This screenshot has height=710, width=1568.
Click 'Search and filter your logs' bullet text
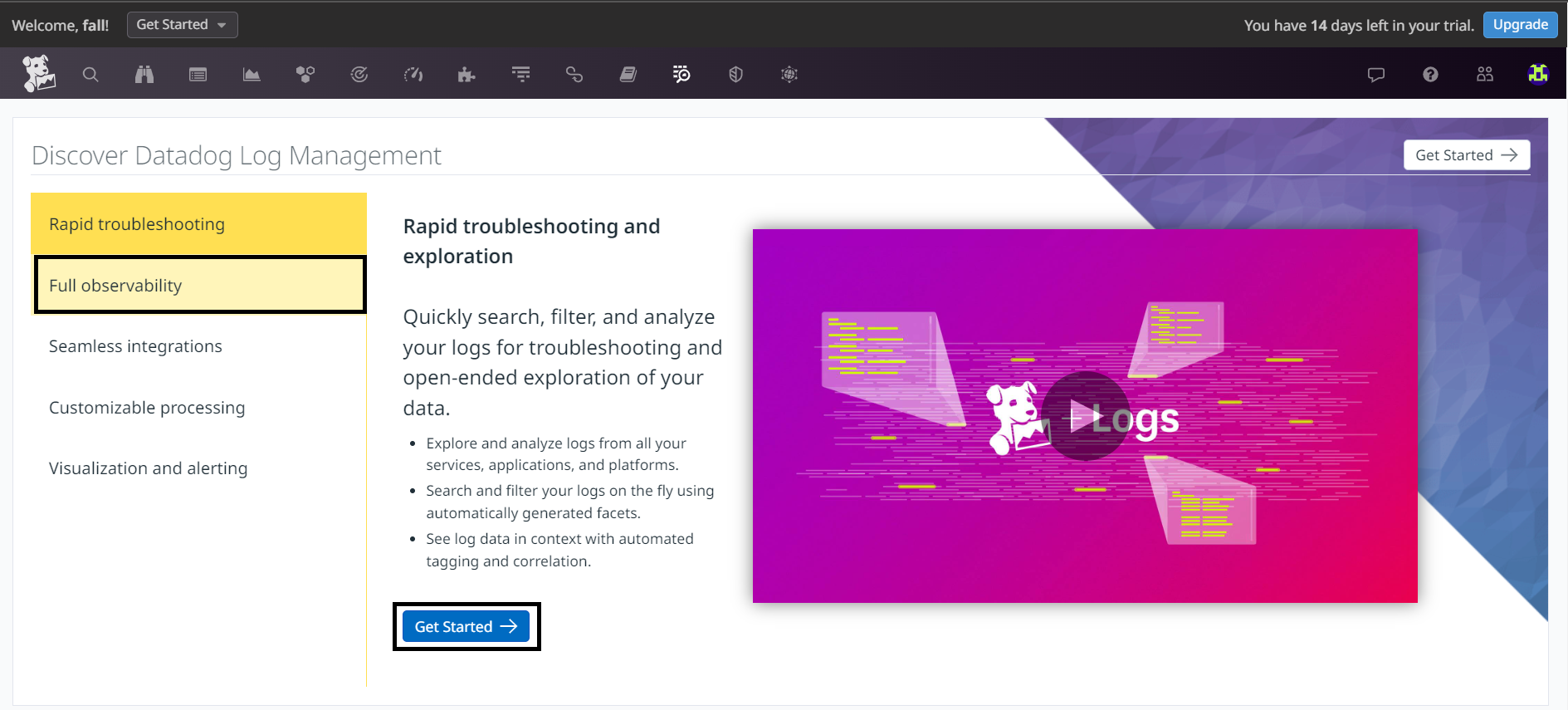point(570,502)
